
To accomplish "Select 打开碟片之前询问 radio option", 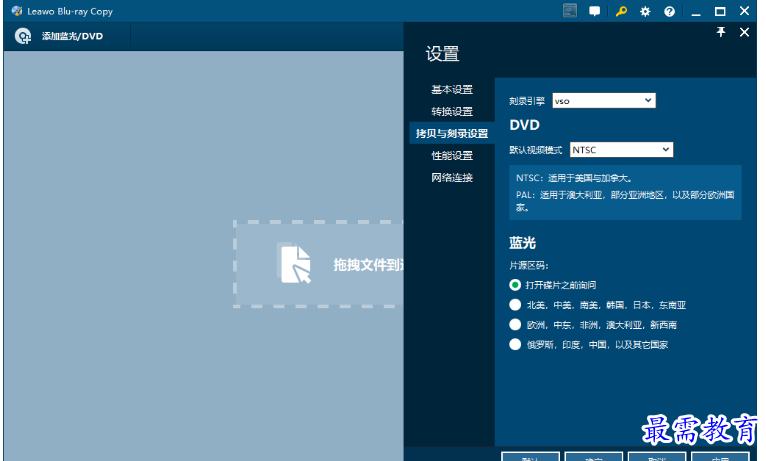I will coord(515,285).
